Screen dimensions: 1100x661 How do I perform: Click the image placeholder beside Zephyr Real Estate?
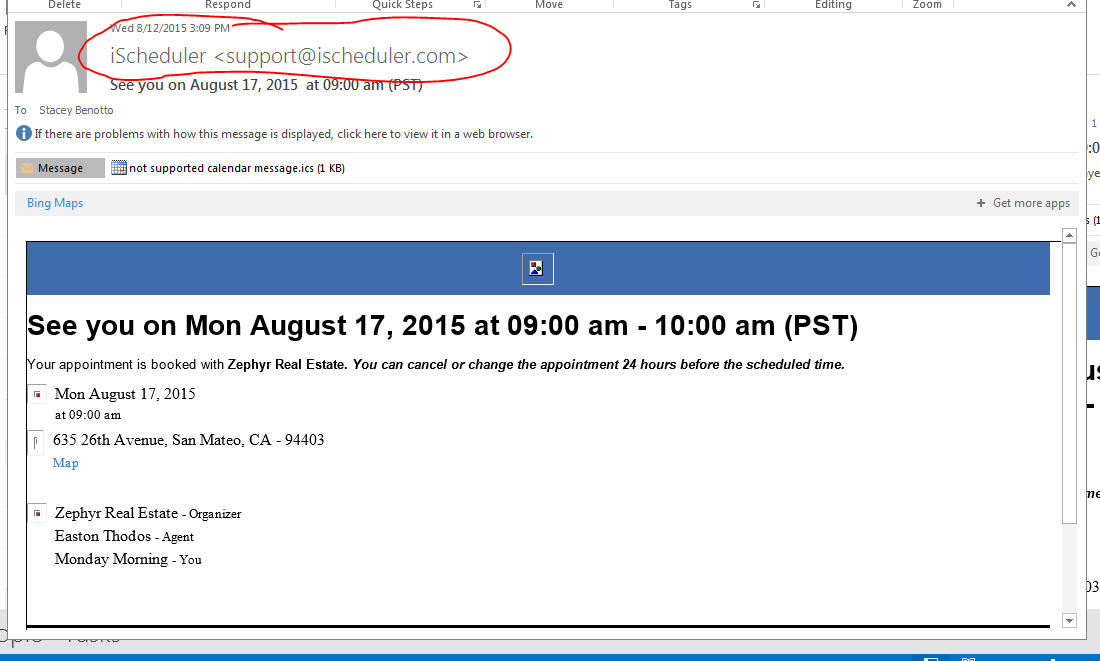pyautogui.click(x=37, y=514)
